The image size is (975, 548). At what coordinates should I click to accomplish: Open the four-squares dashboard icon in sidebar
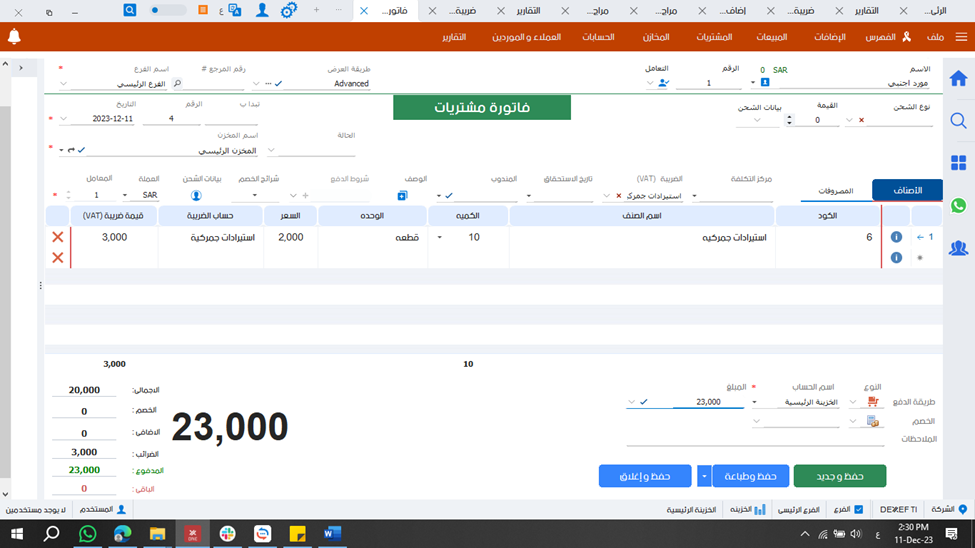pyautogui.click(x=958, y=163)
